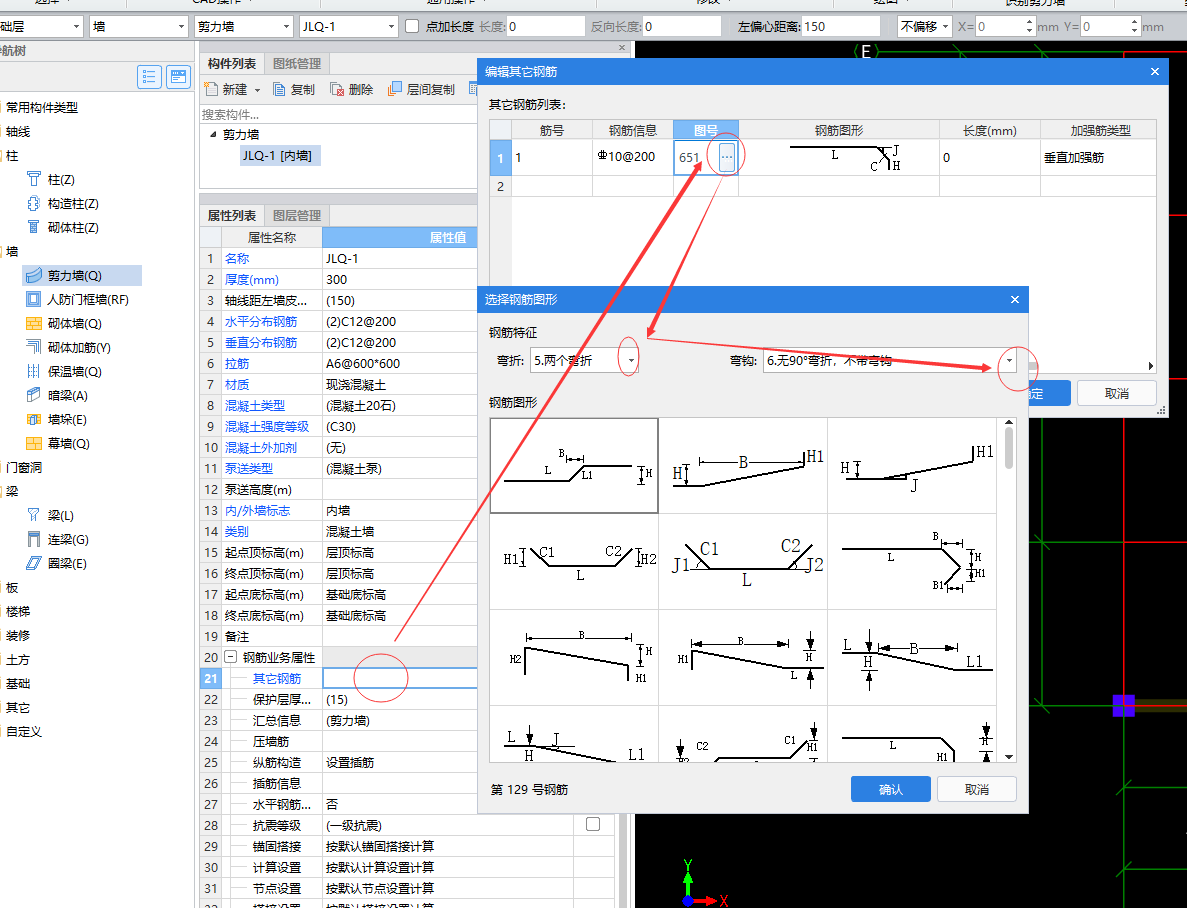Select 砌体柱(Z) item icon

[x=33, y=227]
